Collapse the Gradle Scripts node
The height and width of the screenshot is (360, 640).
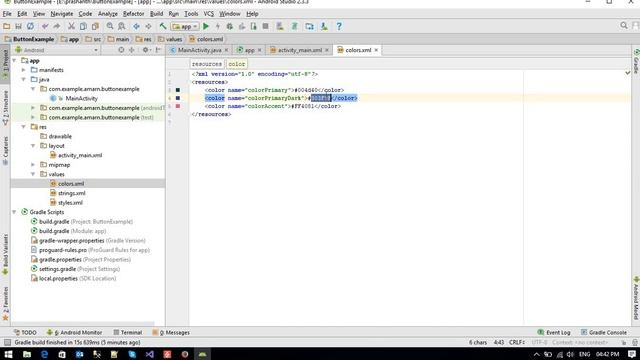coord(15,212)
